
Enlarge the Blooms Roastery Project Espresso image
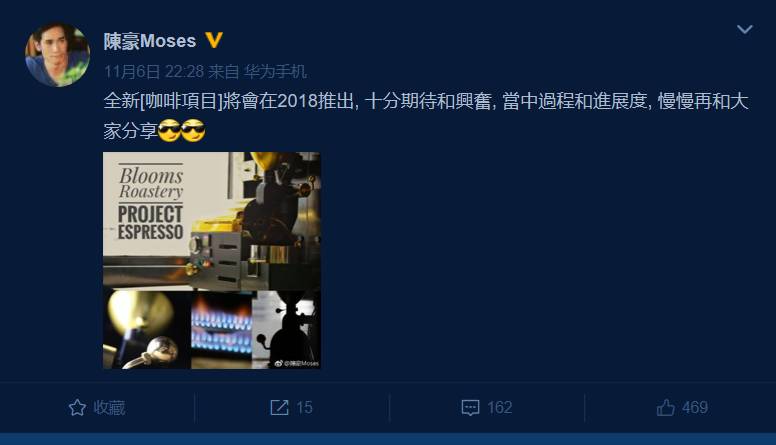(212, 260)
